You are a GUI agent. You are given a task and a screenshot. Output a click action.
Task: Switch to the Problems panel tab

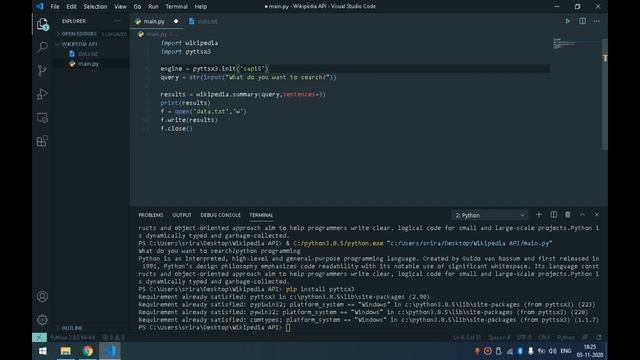point(151,215)
